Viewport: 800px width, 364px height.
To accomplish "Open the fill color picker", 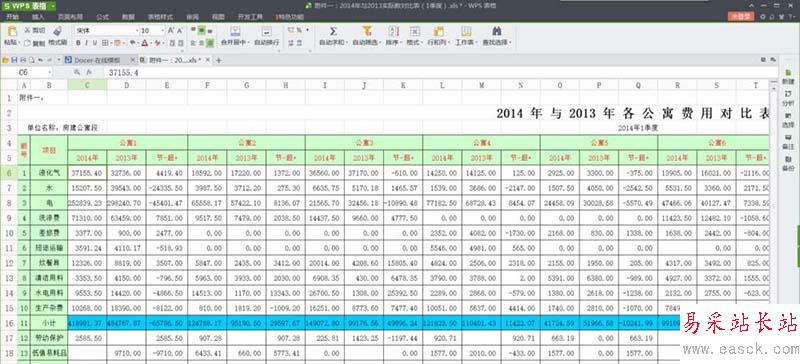I will (x=136, y=43).
